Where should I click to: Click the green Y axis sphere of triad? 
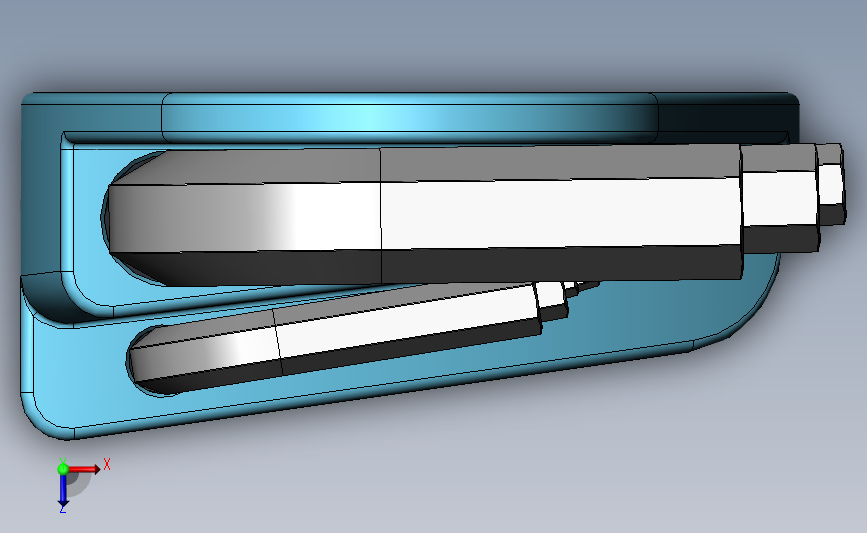click(63, 469)
